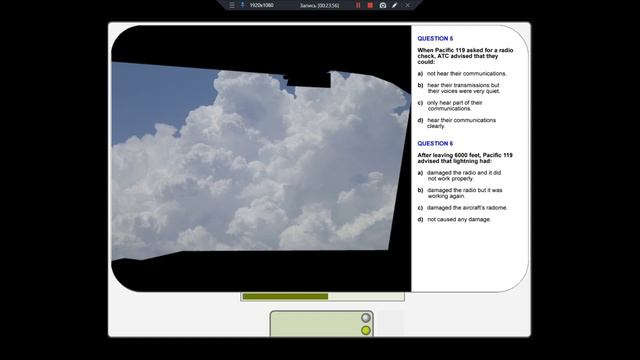Click the green round indicator button
Viewport: 640px width, 360px height.
[366, 330]
